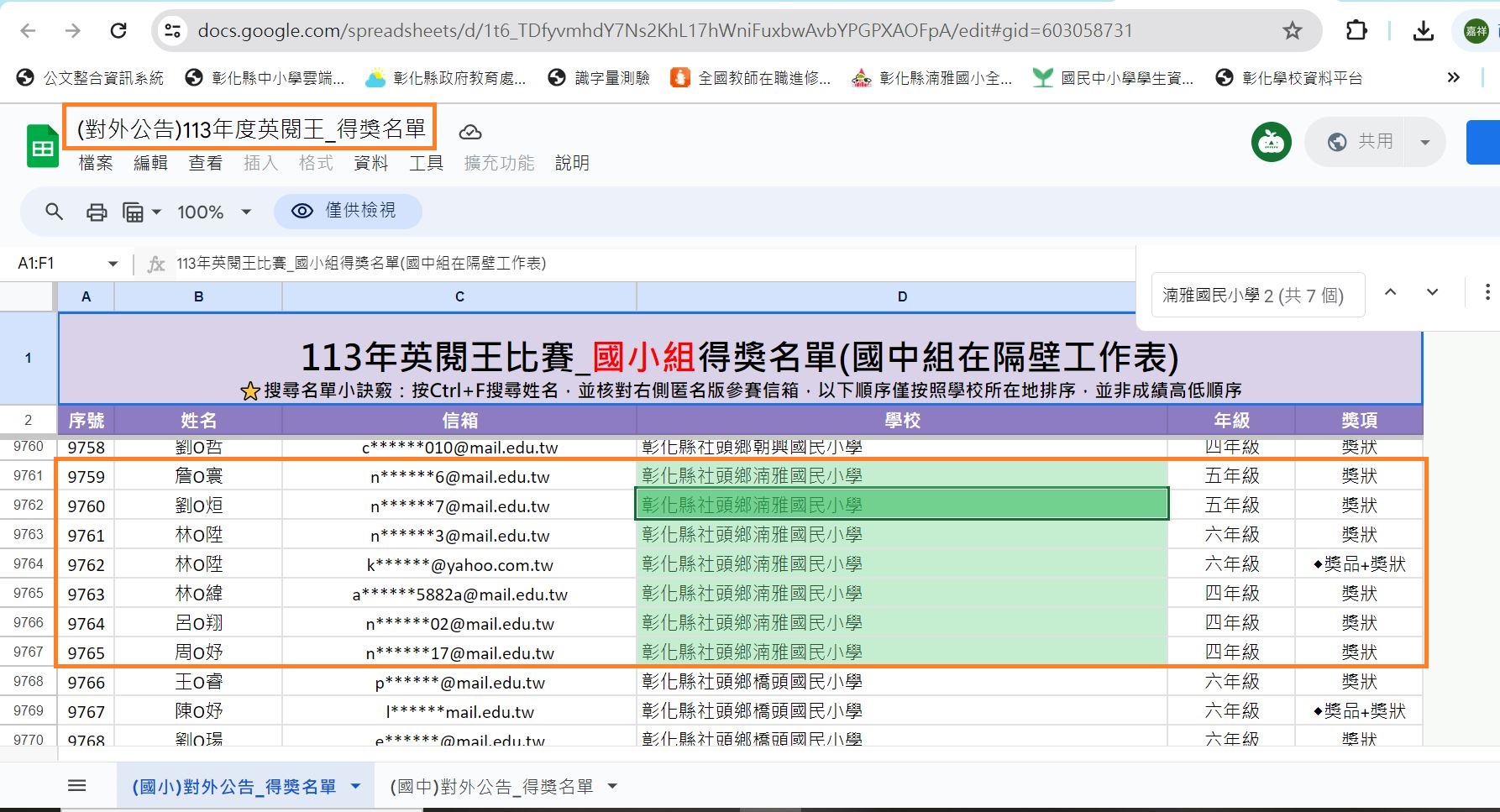The height and width of the screenshot is (812, 1500).
Task: Click the browser reload page icon
Action: tap(118, 31)
